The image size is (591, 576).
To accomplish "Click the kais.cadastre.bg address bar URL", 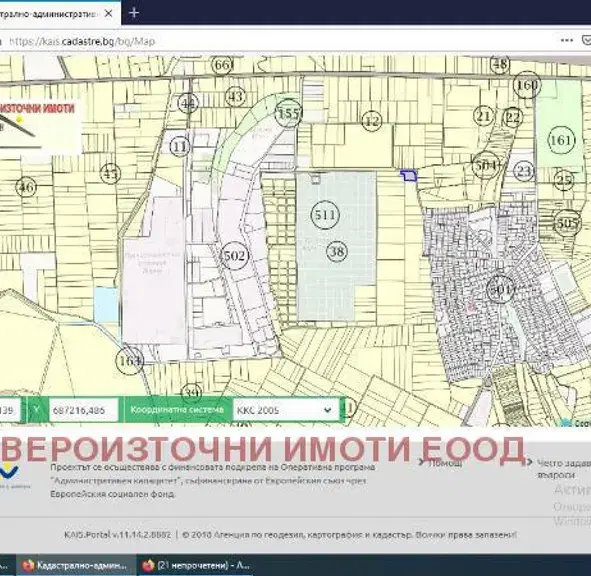I will click(x=83, y=41).
